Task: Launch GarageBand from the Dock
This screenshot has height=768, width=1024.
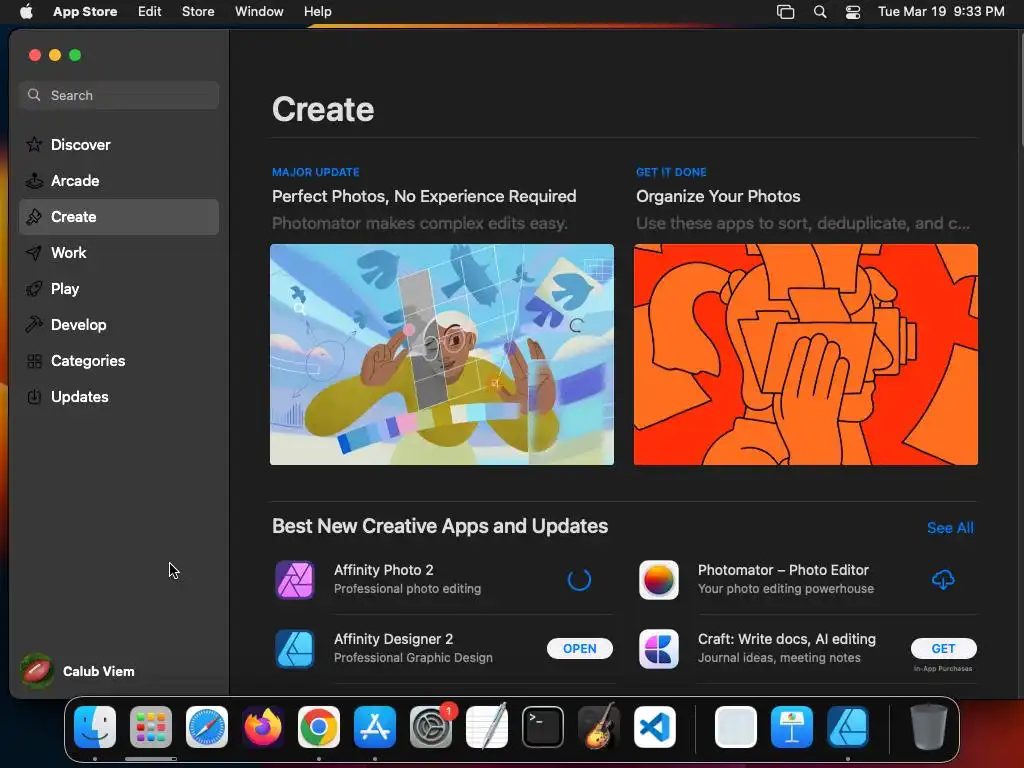Action: (x=599, y=727)
